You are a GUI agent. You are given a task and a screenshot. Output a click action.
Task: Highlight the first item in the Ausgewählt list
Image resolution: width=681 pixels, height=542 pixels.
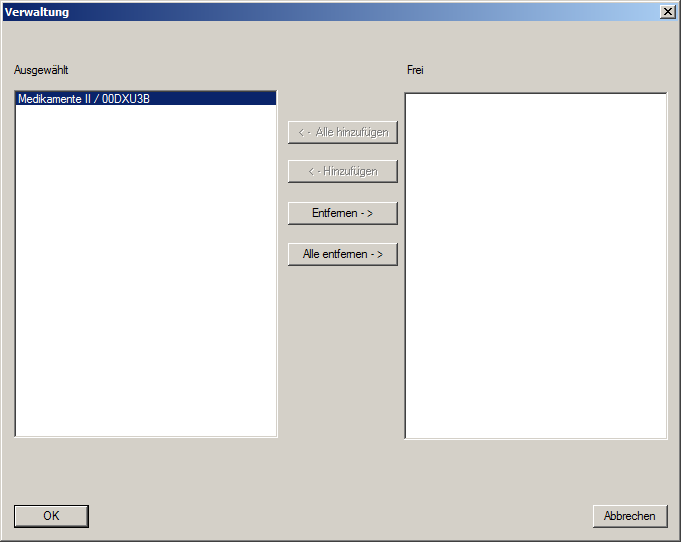84,99
